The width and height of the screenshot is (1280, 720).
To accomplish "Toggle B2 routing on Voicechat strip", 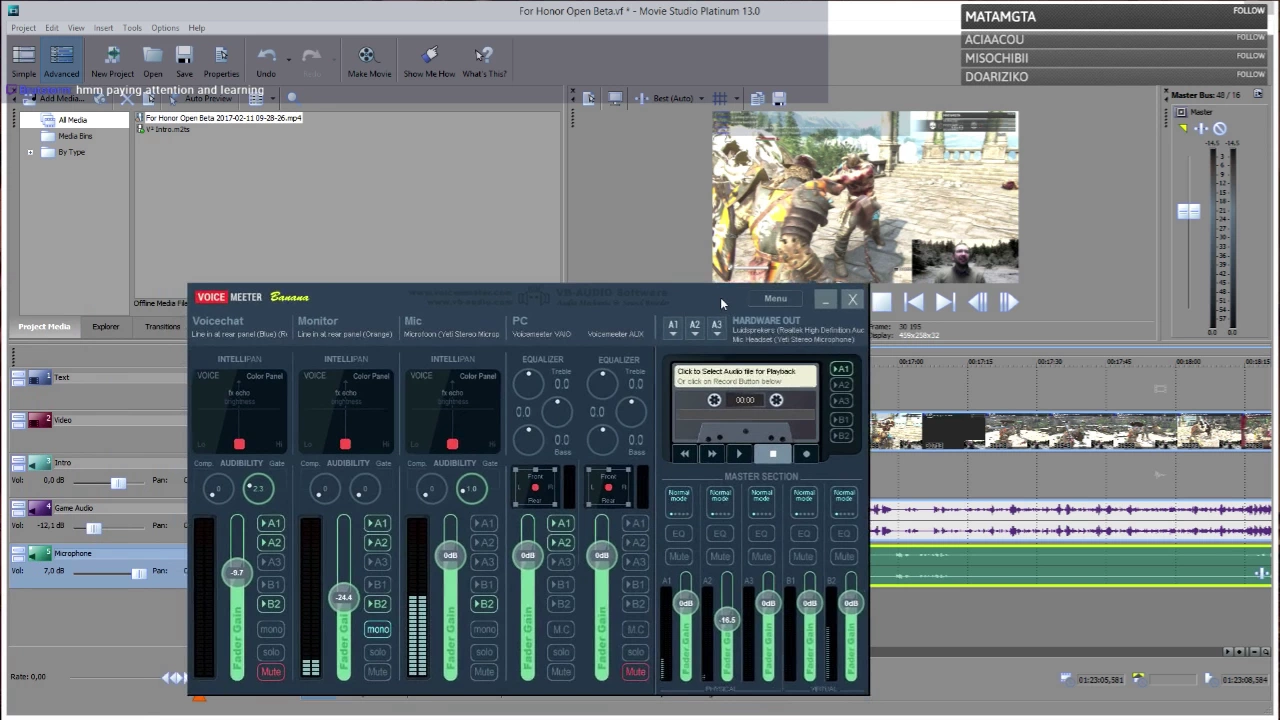I will tap(270, 604).
